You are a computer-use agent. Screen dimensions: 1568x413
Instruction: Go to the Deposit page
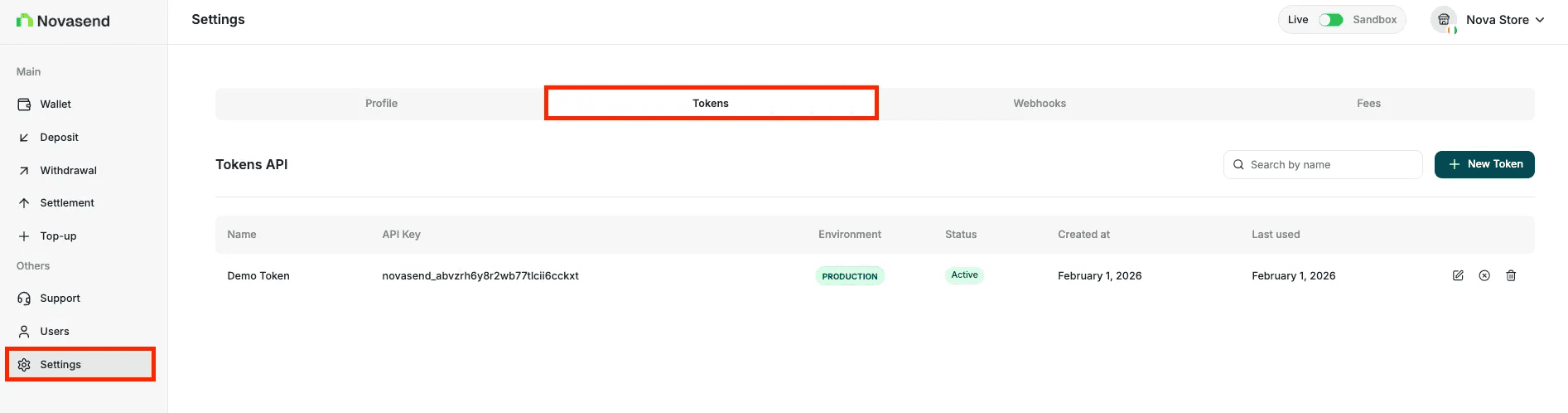[x=59, y=138]
